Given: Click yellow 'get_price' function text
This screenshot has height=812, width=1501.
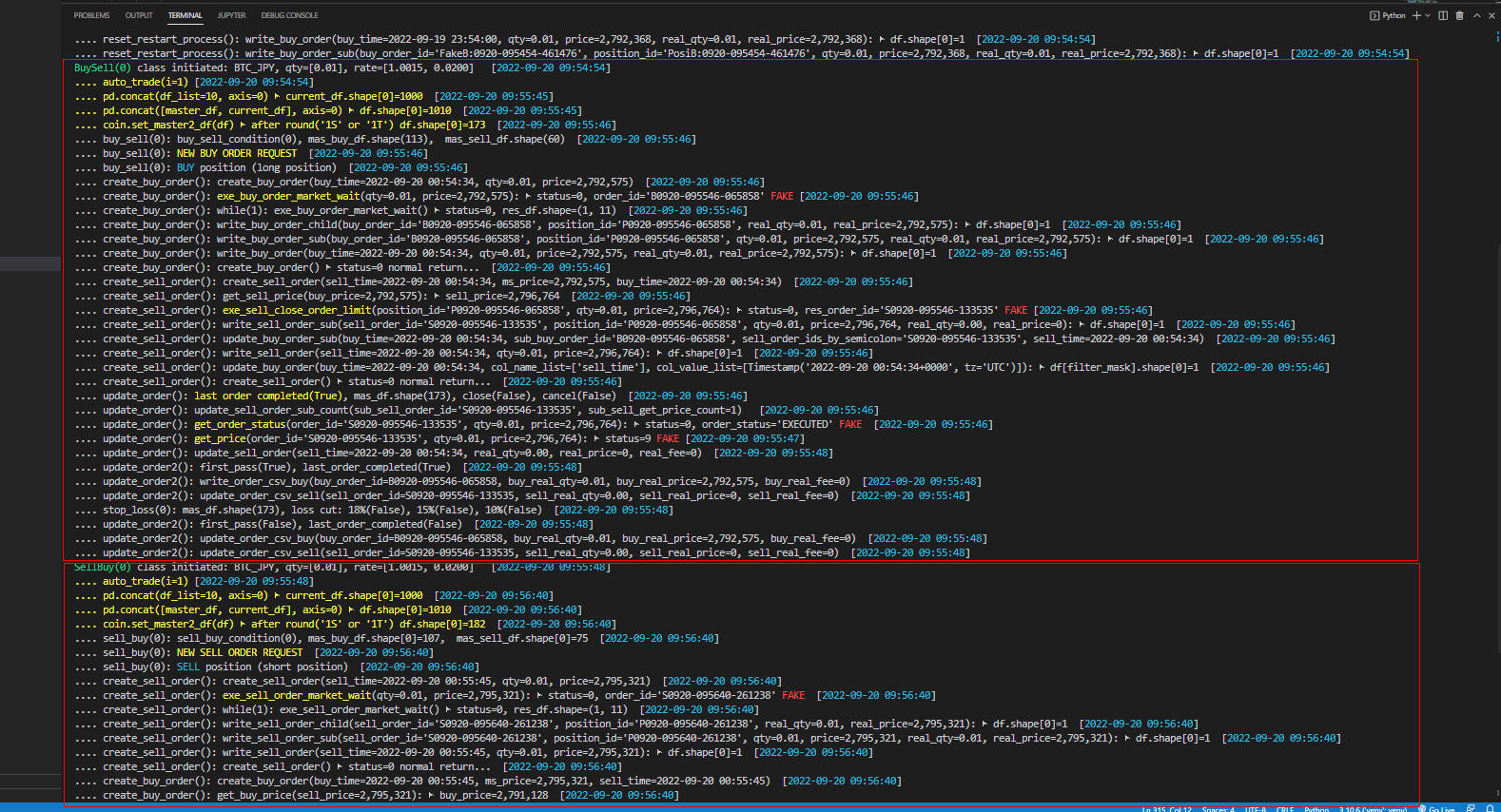Looking at the screenshot, I should pos(220,438).
